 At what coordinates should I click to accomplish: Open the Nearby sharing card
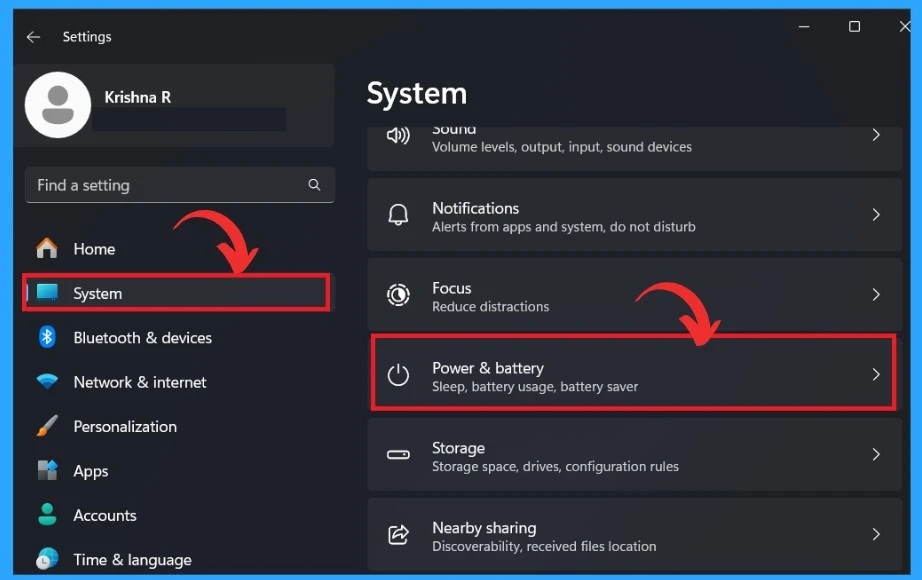click(x=634, y=534)
